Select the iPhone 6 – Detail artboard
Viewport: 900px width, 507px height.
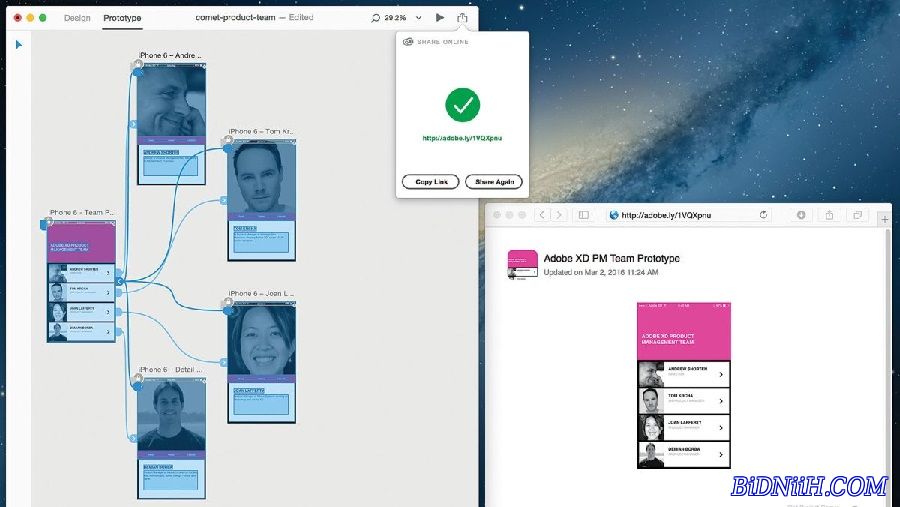click(x=171, y=438)
